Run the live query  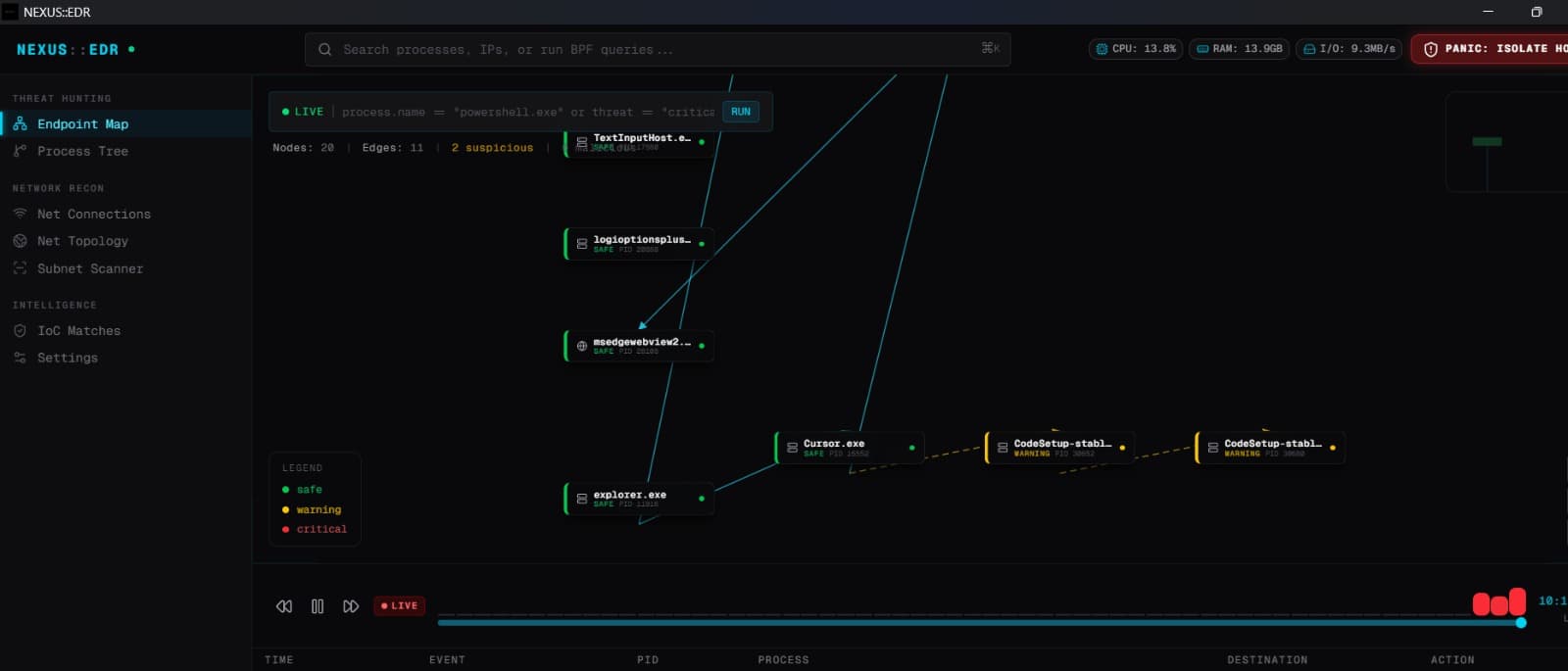741,112
